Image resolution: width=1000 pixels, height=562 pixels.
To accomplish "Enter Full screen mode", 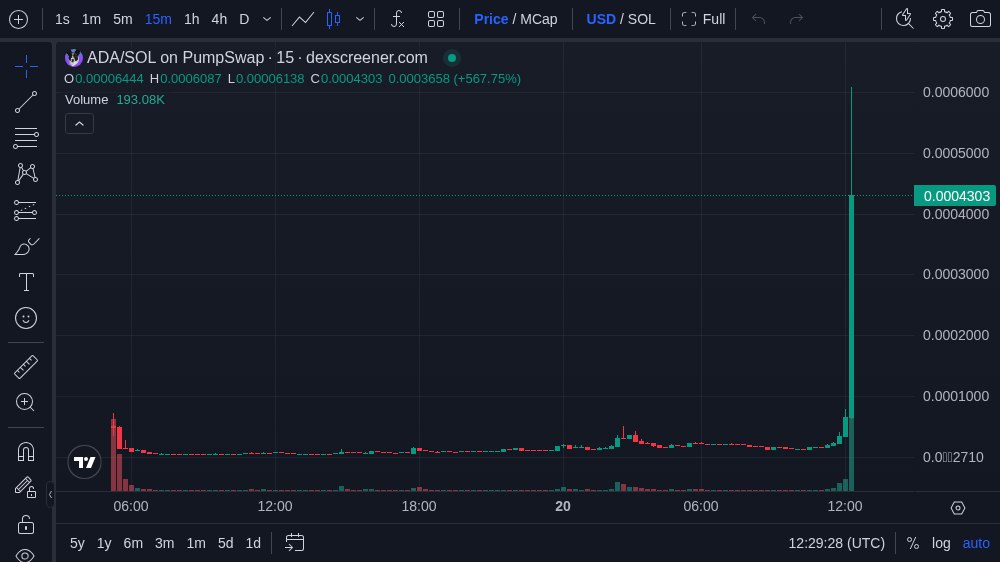I will pos(703,19).
